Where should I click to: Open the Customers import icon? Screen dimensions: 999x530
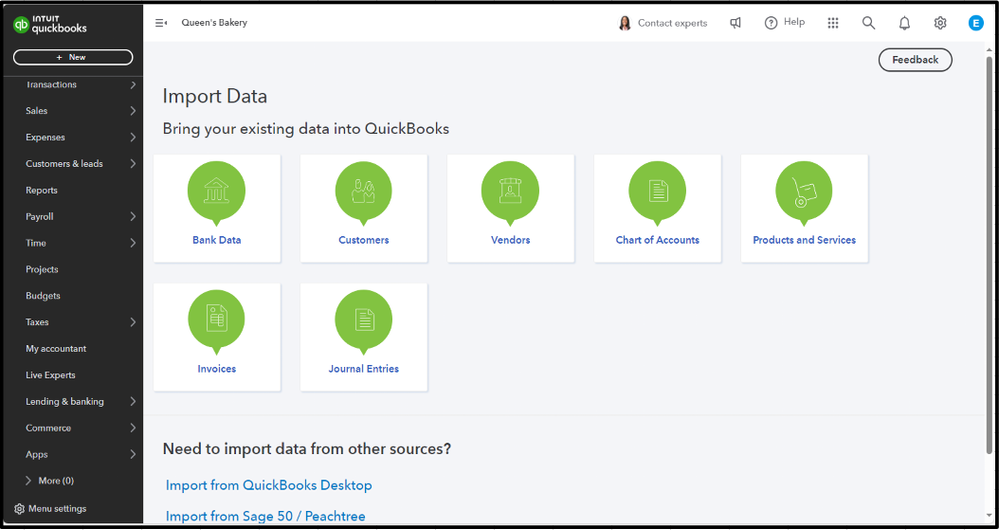tap(363, 190)
